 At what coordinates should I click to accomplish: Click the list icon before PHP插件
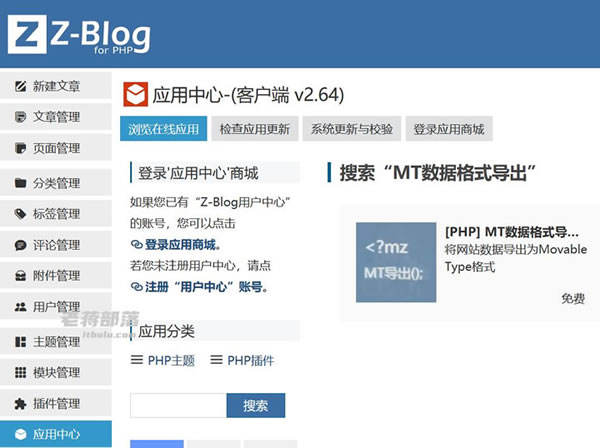click(x=216, y=360)
